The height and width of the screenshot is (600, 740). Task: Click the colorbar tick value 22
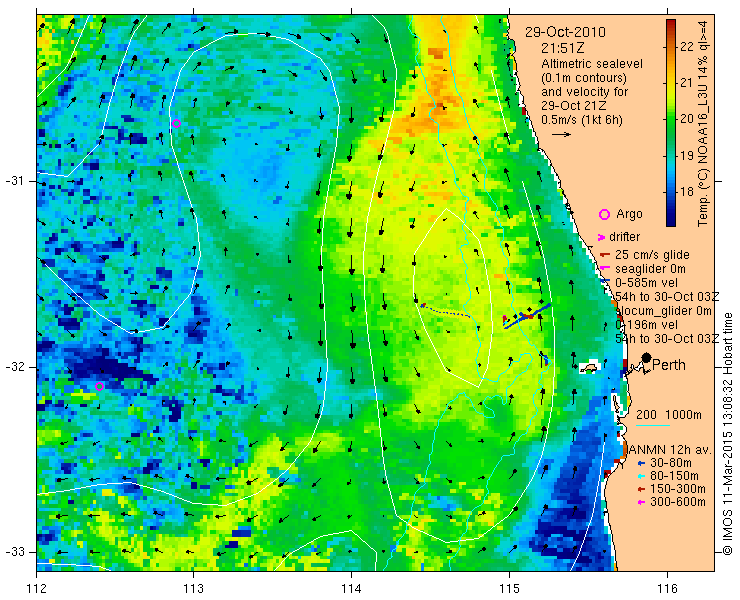click(x=687, y=46)
